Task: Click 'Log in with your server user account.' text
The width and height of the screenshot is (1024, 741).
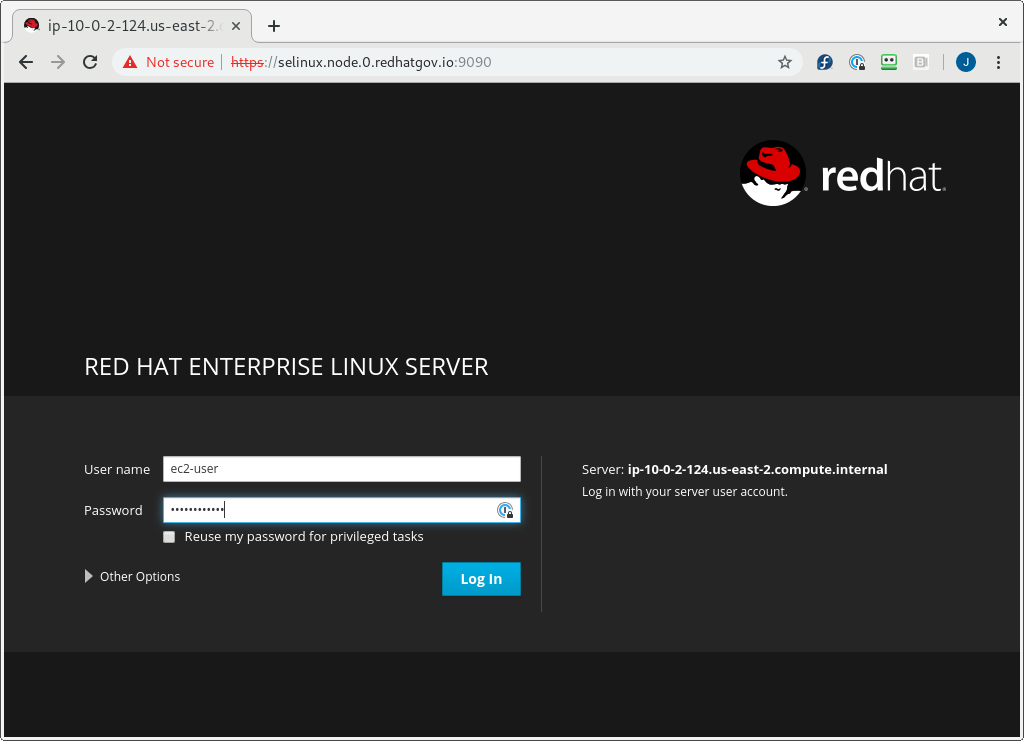Action: point(684,492)
